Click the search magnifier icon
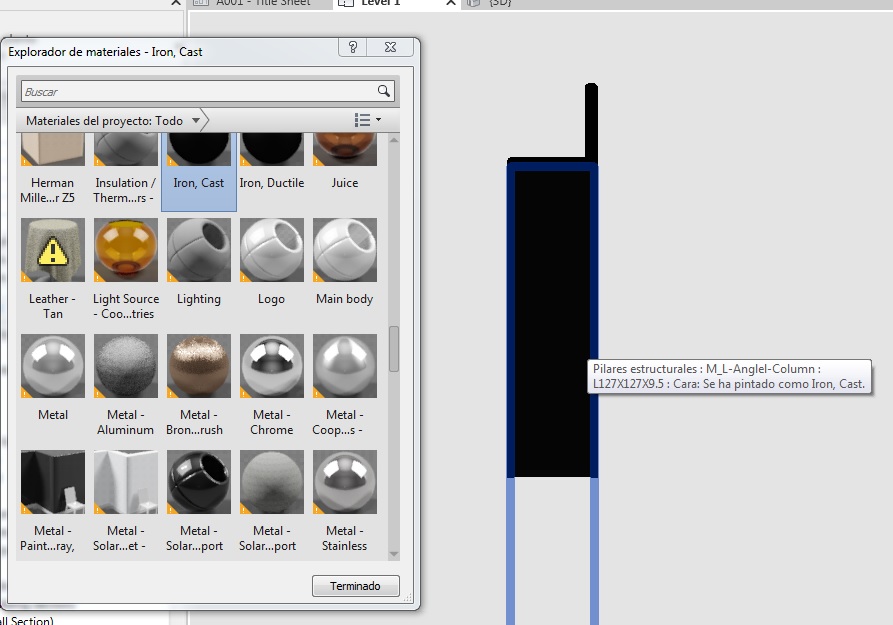 coord(383,91)
